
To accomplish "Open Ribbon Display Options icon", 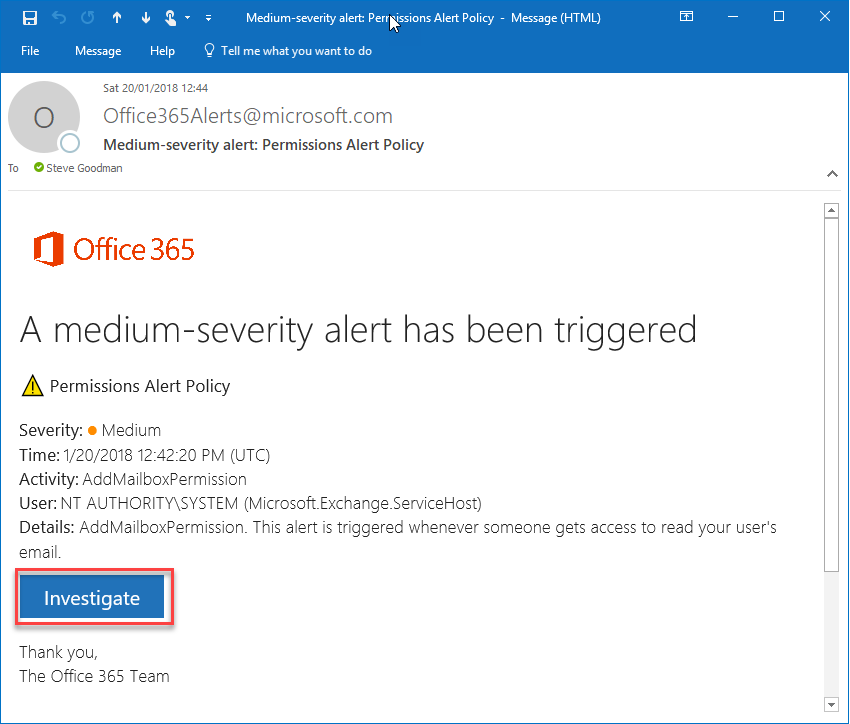I will pos(686,17).
